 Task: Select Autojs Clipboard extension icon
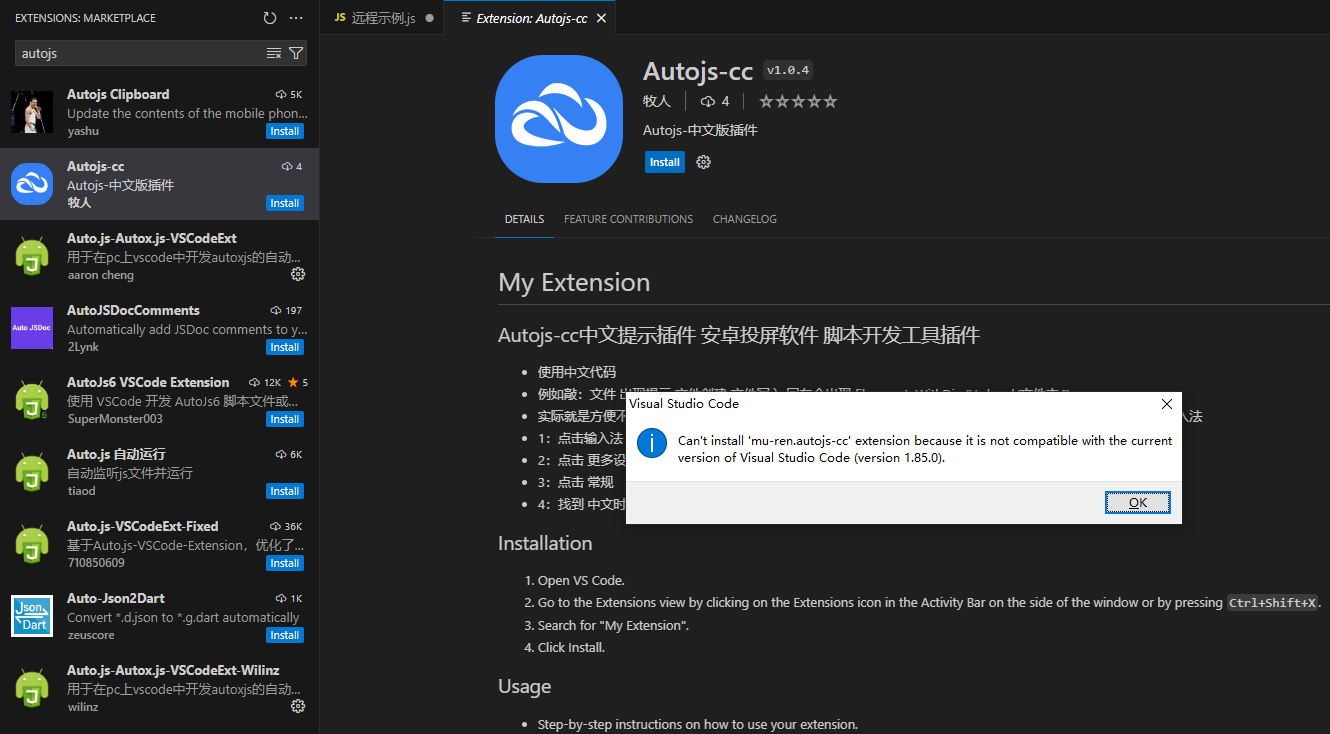32,112
